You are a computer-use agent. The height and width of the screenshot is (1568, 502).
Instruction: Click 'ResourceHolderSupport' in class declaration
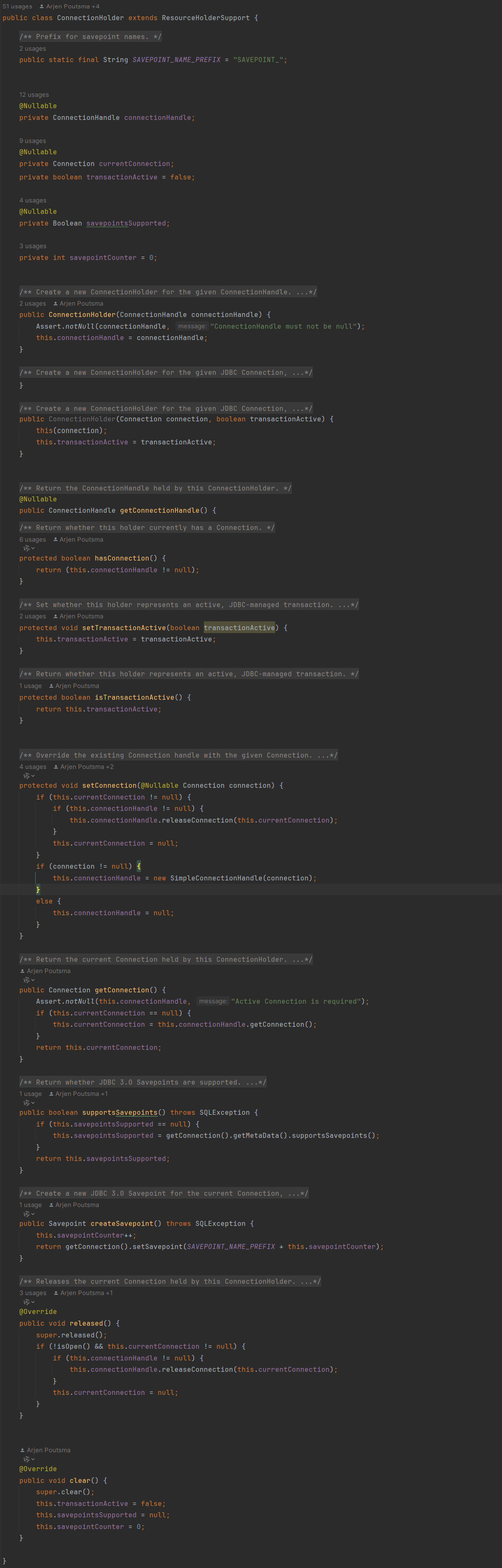[x=205, y=18]
